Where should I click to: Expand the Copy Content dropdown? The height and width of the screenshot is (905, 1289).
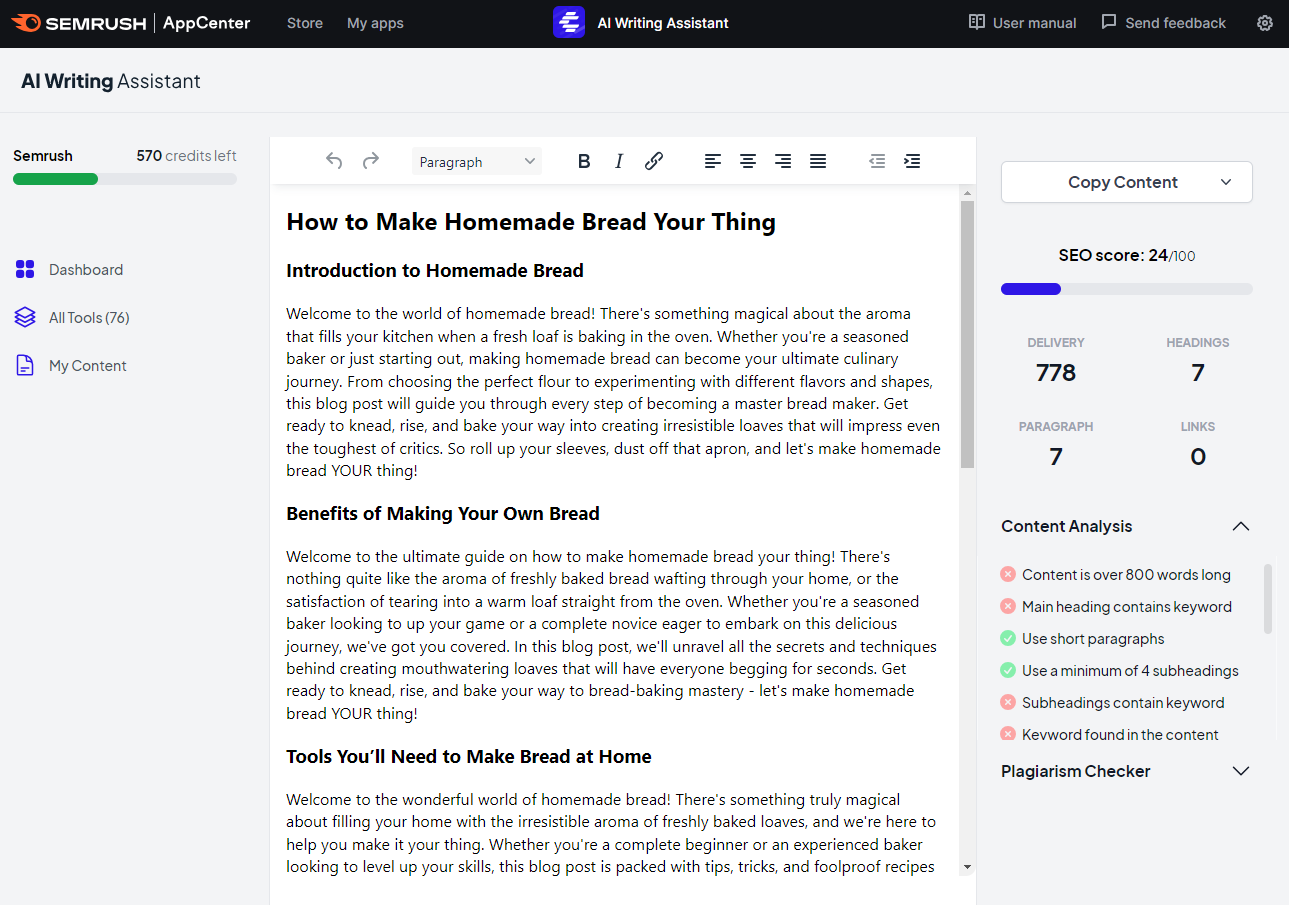pos(1226,182)
